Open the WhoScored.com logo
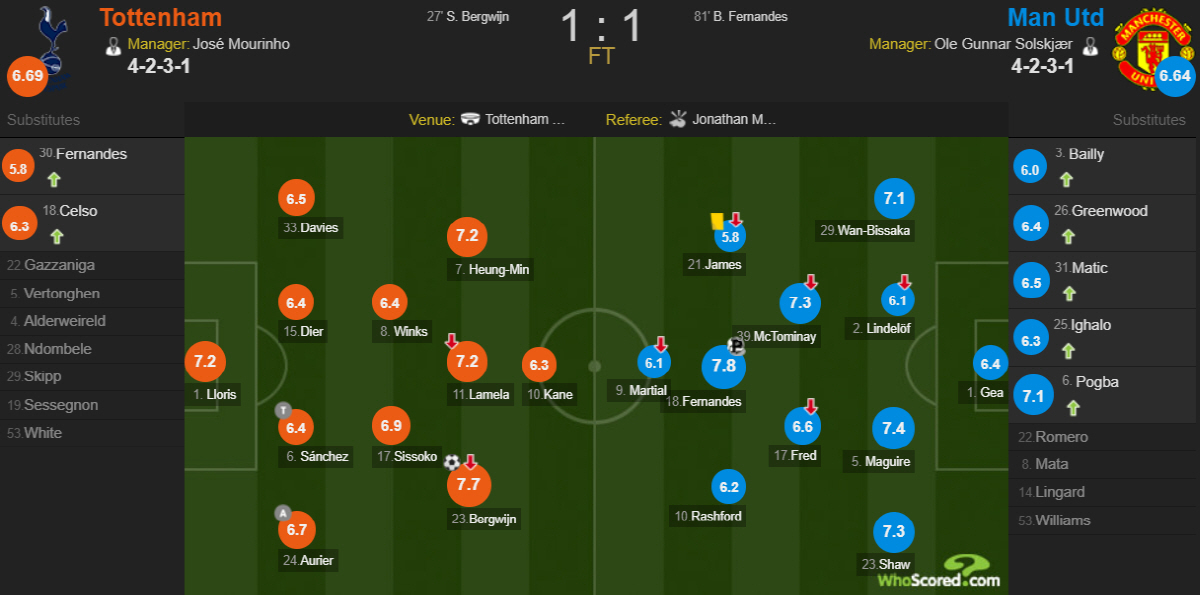Screen dimensions: 1200x595 click(x=940, y=571)
